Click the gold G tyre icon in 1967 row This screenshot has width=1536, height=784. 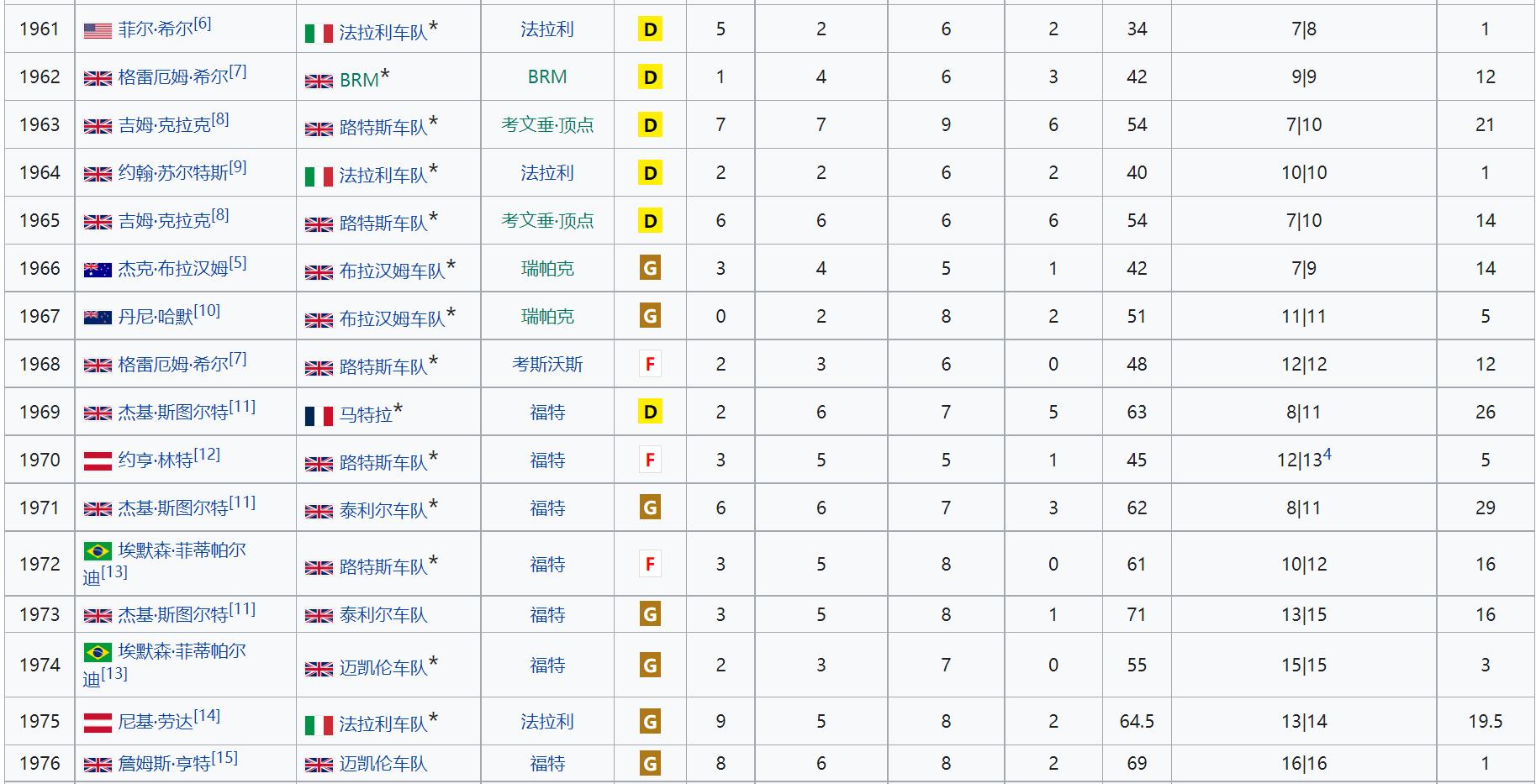[x=650, y=316]
